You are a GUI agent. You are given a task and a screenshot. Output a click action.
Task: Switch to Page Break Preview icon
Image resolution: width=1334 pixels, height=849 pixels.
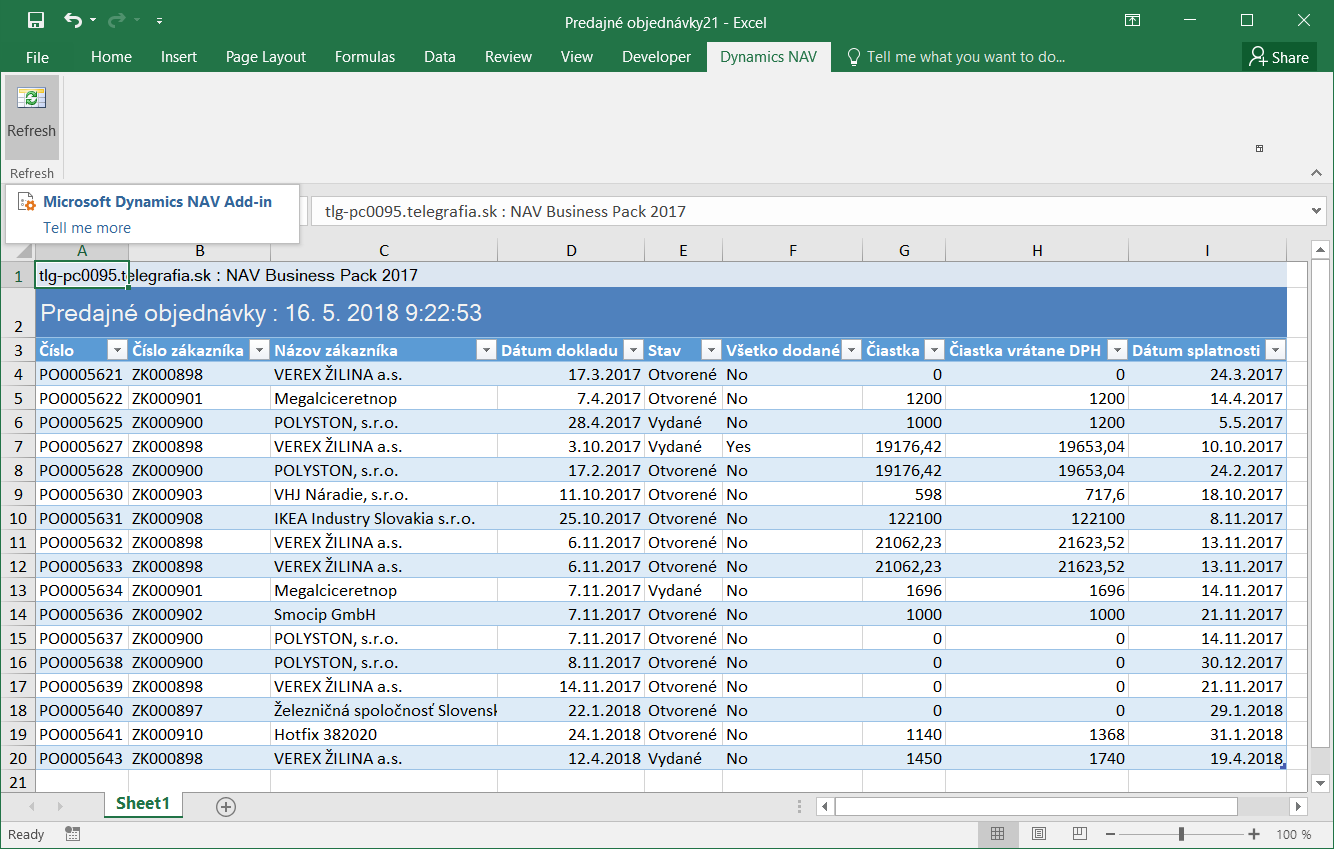point(1079,834)
